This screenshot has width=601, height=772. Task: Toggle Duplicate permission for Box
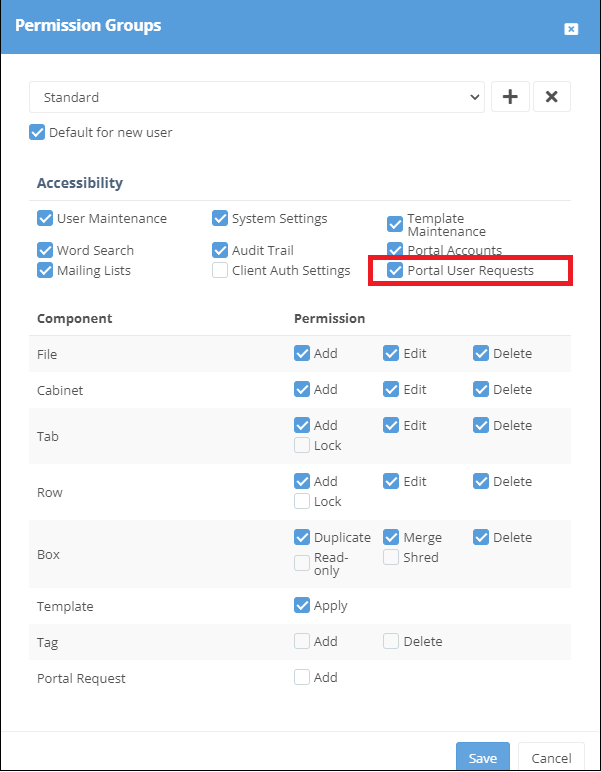click(302, 537)
